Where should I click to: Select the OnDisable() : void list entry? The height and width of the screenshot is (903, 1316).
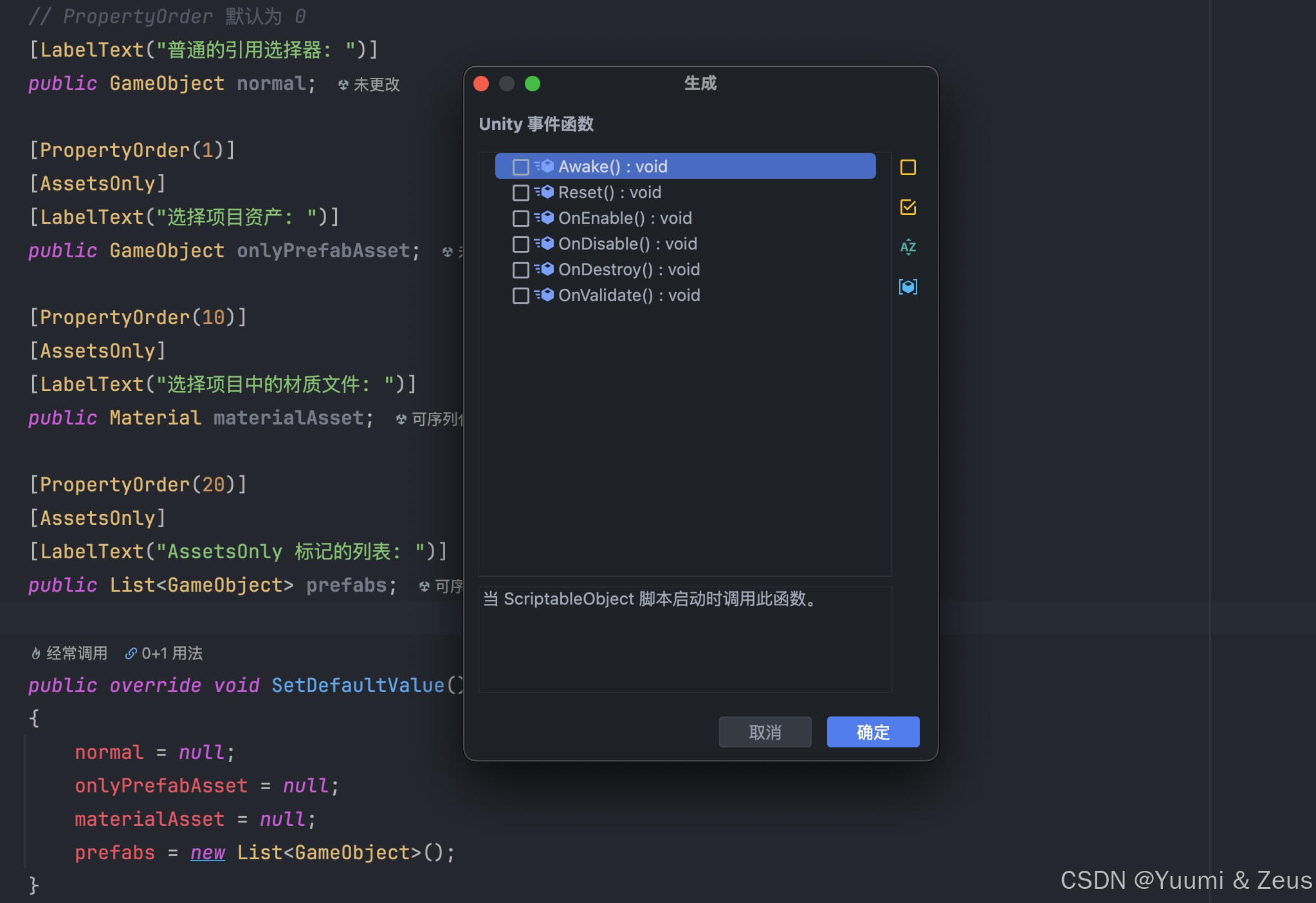[627, 244]
